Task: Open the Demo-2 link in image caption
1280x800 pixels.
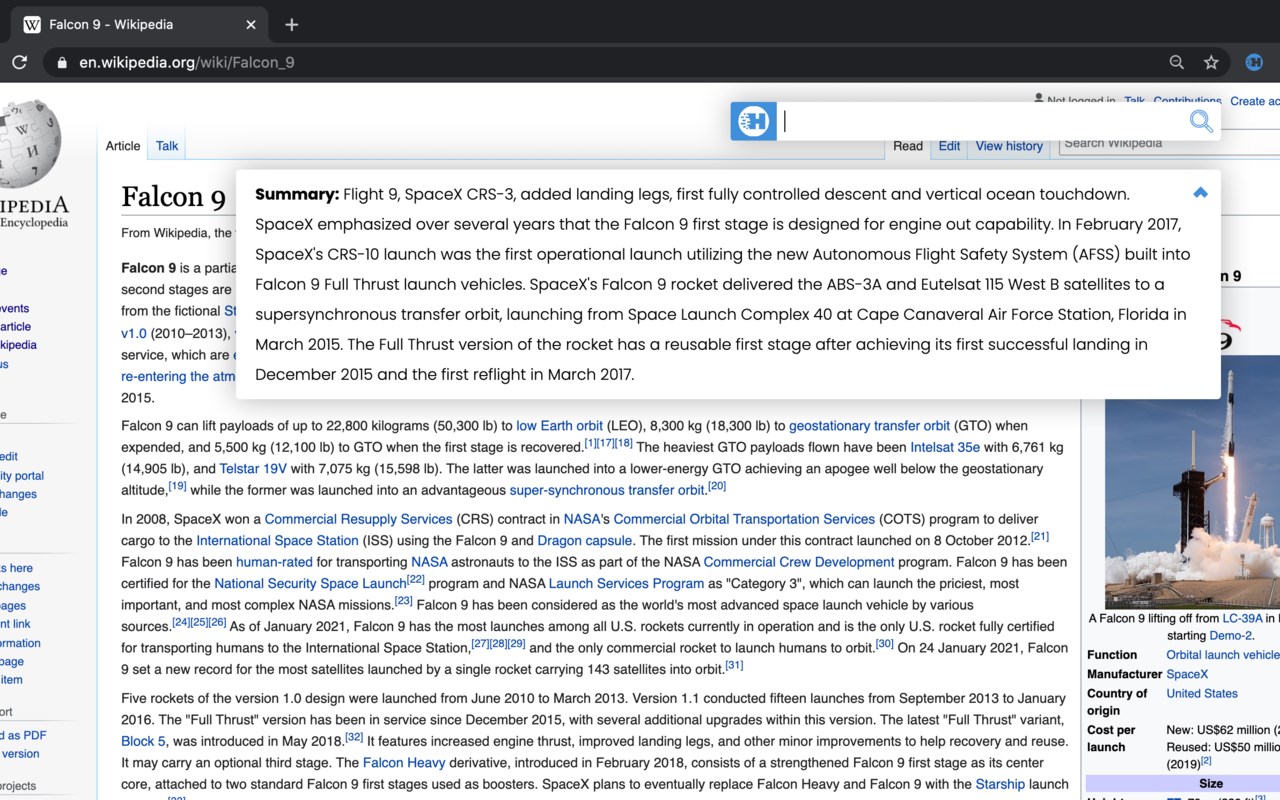Action: coord(1231,635)
